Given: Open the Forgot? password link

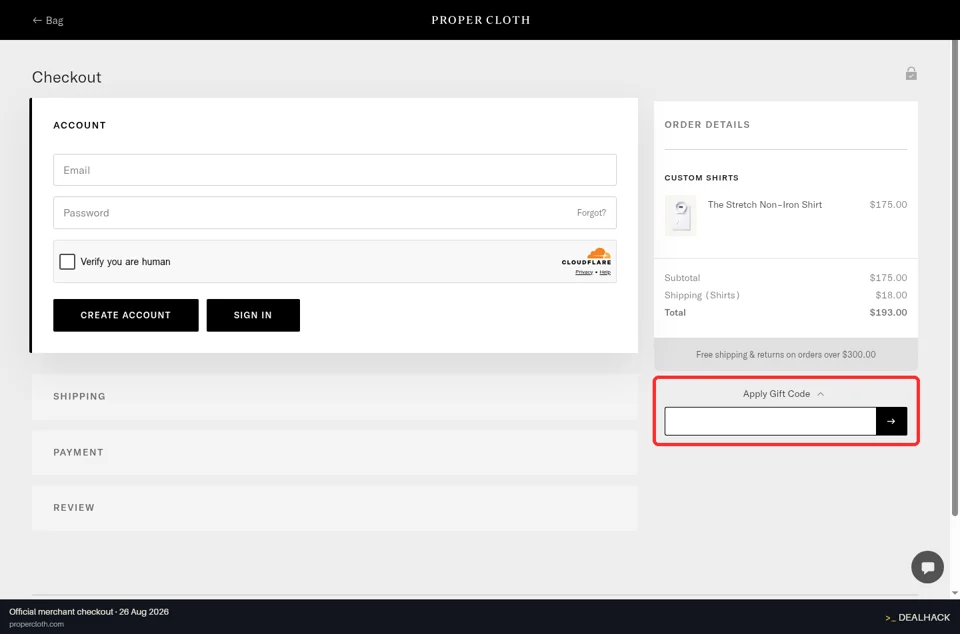Looking at the screenshot, I should (x=591, y=213).
